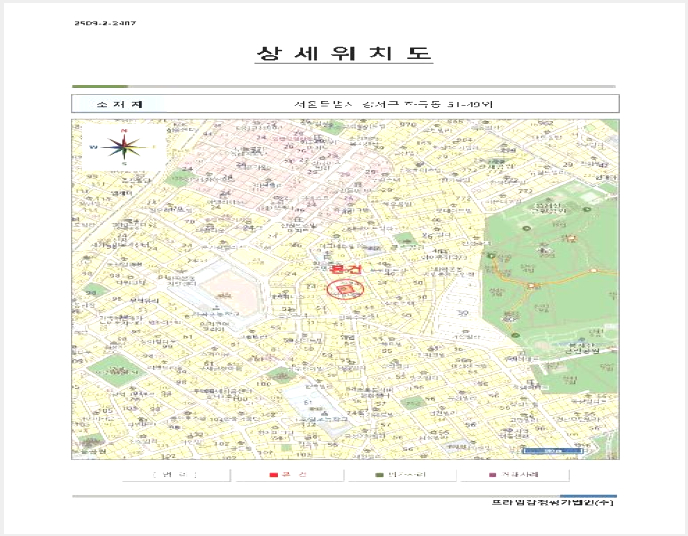
Task: Click the compass rose on the map
Action: [124, 147]
